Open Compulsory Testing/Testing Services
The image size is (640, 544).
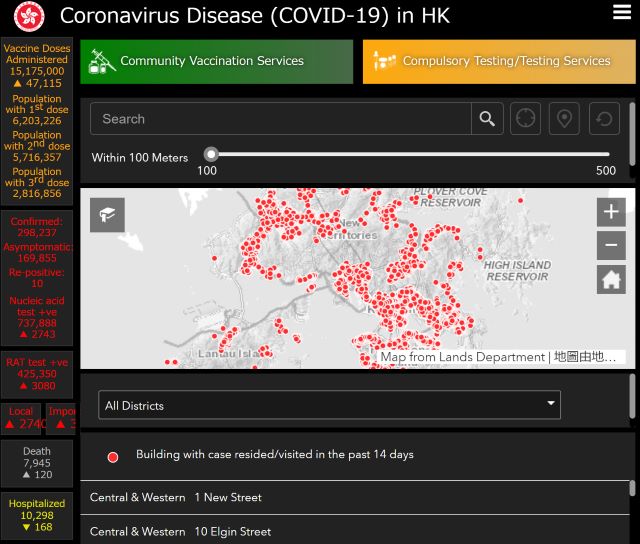pos(499,62)
